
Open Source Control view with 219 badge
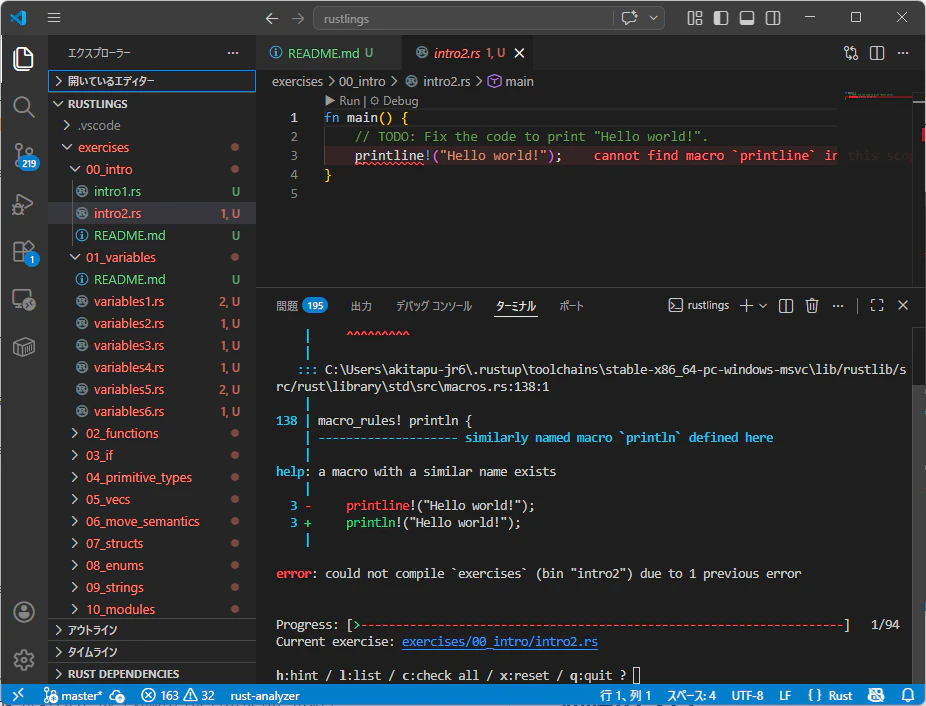click(25, 155)
